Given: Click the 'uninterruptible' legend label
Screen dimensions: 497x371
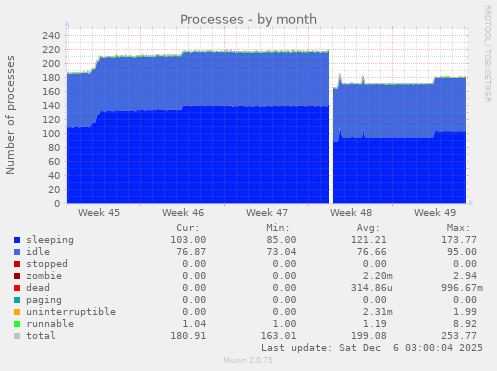Looking at the screenshot, I should click(71, 312).
